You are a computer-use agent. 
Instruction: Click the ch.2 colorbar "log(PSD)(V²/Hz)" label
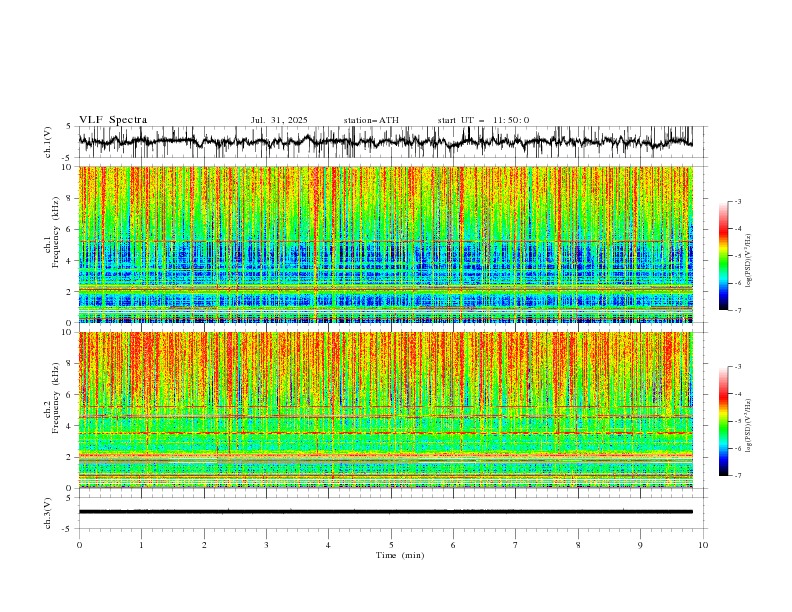tap(749, 425)
